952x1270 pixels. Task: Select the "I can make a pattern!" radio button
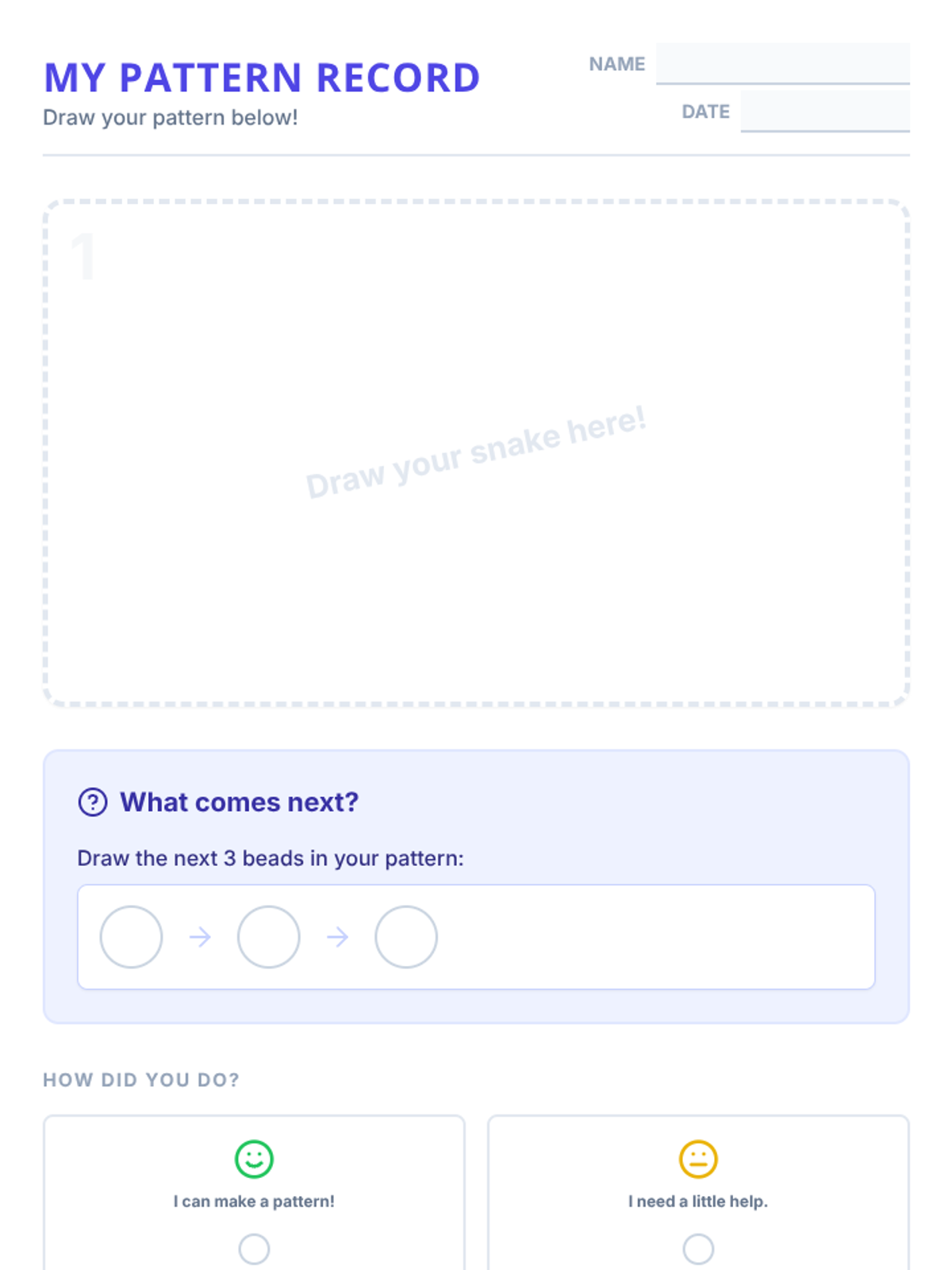tap(254, 1249)
